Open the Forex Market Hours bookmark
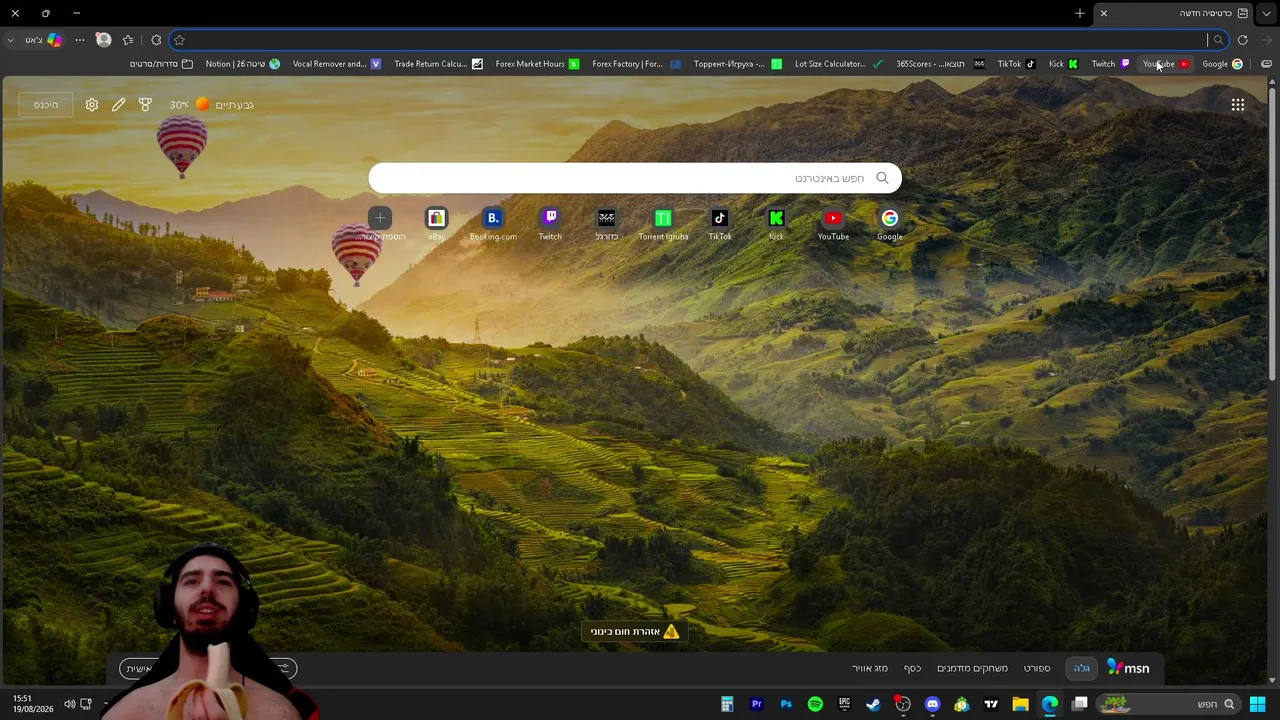 click(x=537, y=64)
